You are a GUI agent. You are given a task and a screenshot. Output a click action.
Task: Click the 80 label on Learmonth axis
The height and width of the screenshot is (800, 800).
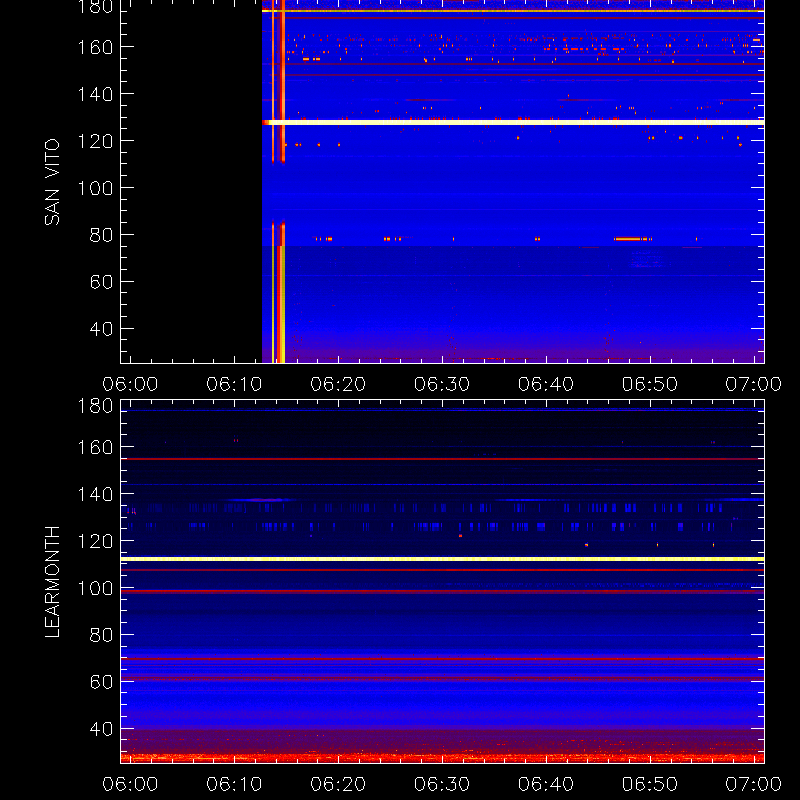point(101,635)
